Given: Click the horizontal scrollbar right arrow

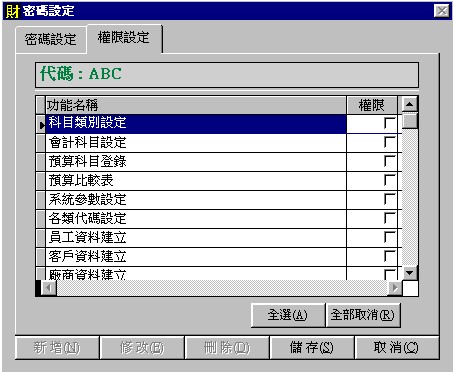Looking at the screenshot, I should (395, 288).
